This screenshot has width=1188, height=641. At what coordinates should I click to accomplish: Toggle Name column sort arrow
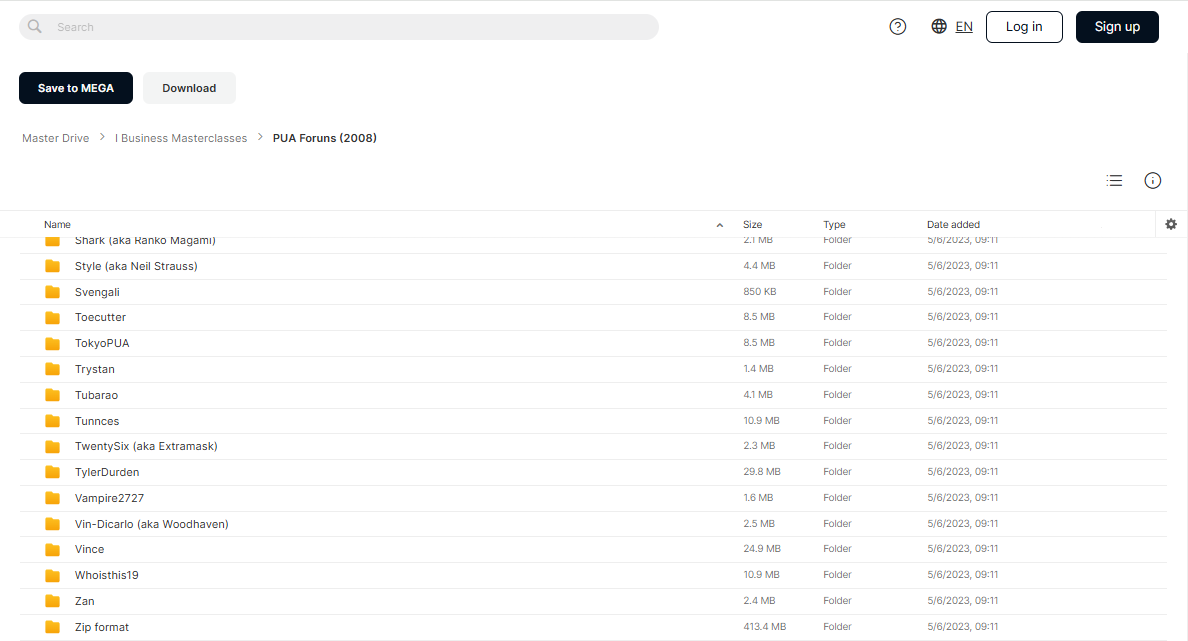coord(720,225)
